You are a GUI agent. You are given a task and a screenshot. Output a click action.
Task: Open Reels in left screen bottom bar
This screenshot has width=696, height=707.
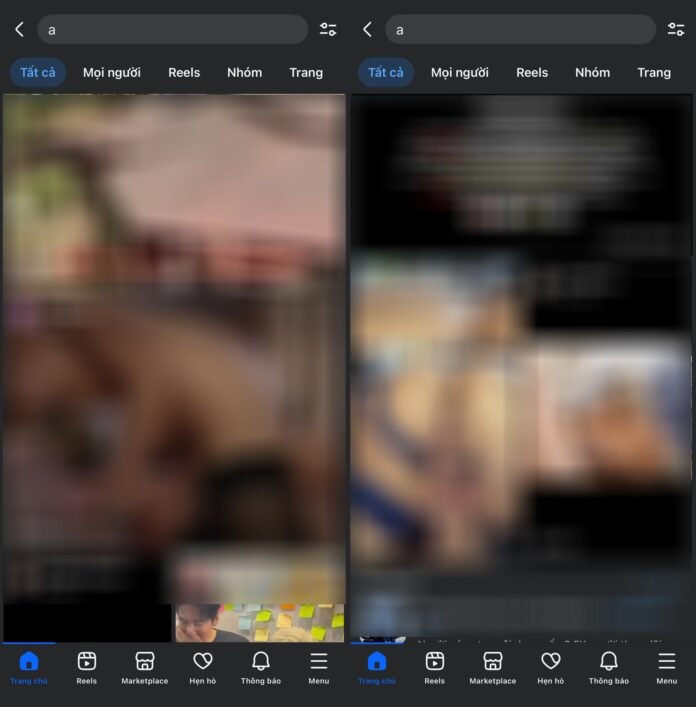click(x=87, y=667)
